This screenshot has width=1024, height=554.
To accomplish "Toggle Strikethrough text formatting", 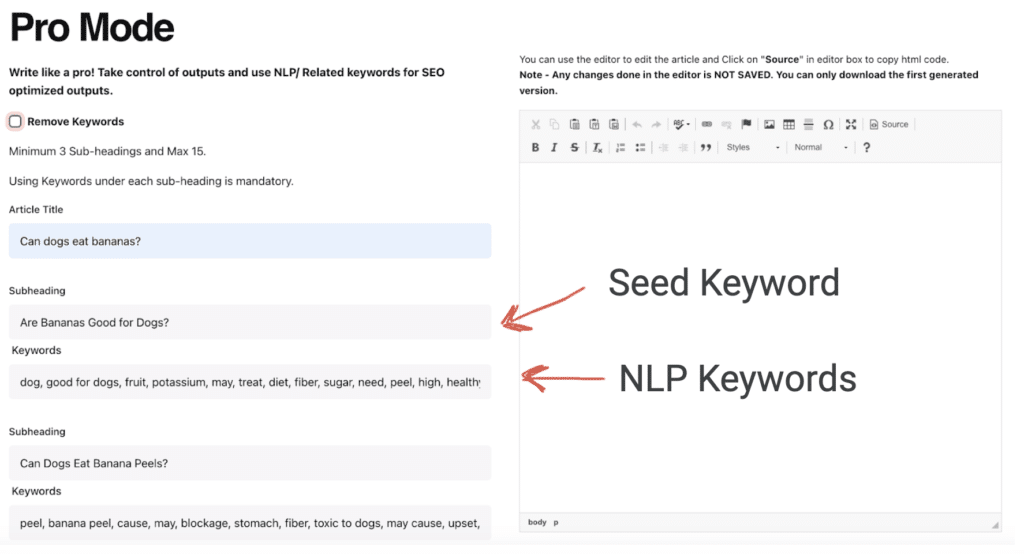I will [574, 148].
